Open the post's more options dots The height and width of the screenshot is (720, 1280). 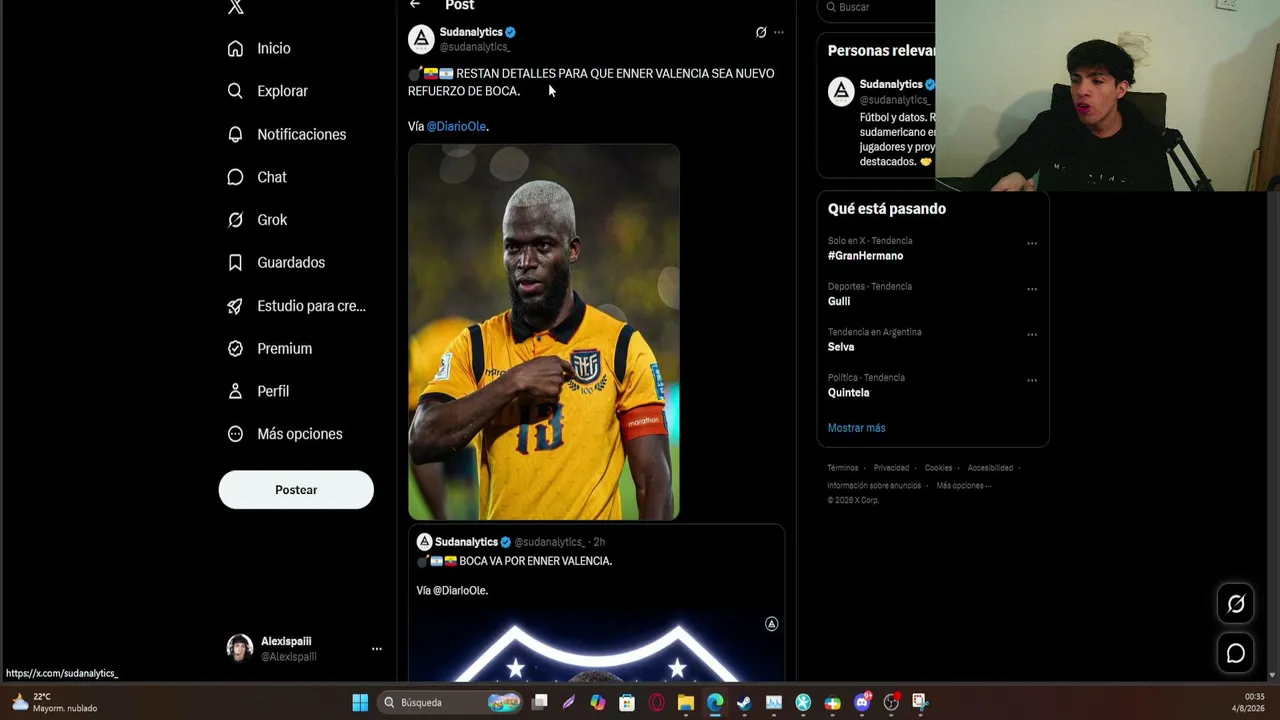[779, 33]
